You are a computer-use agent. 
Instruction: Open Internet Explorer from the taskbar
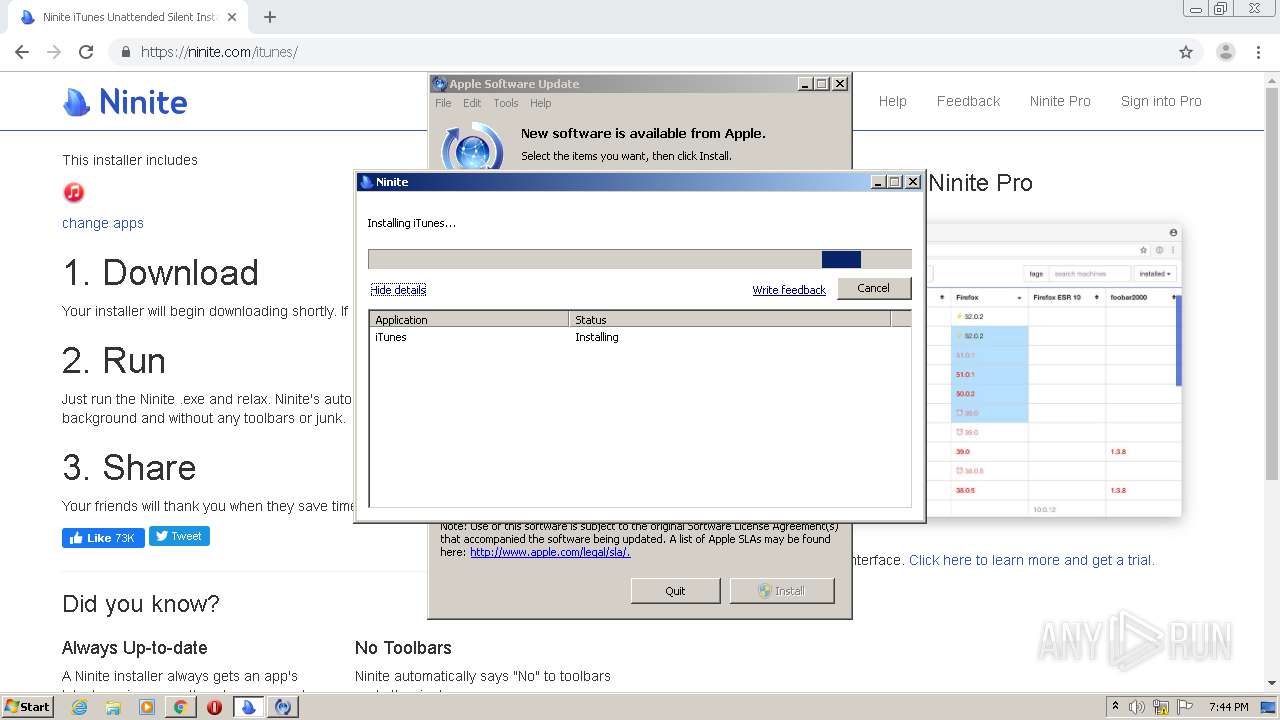click(x=80, y=707)
